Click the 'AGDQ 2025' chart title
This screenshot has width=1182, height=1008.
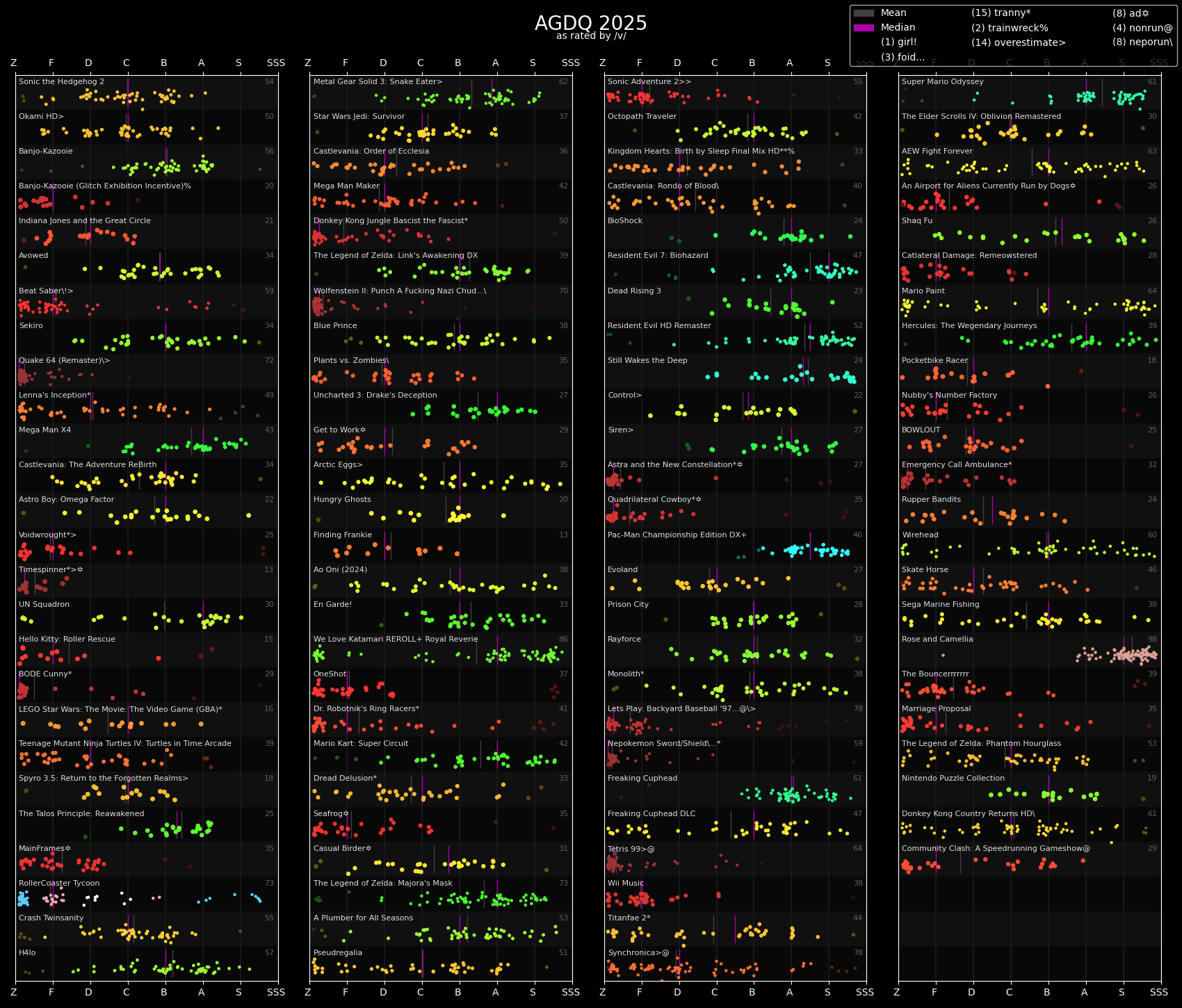[x=591, y=24]
